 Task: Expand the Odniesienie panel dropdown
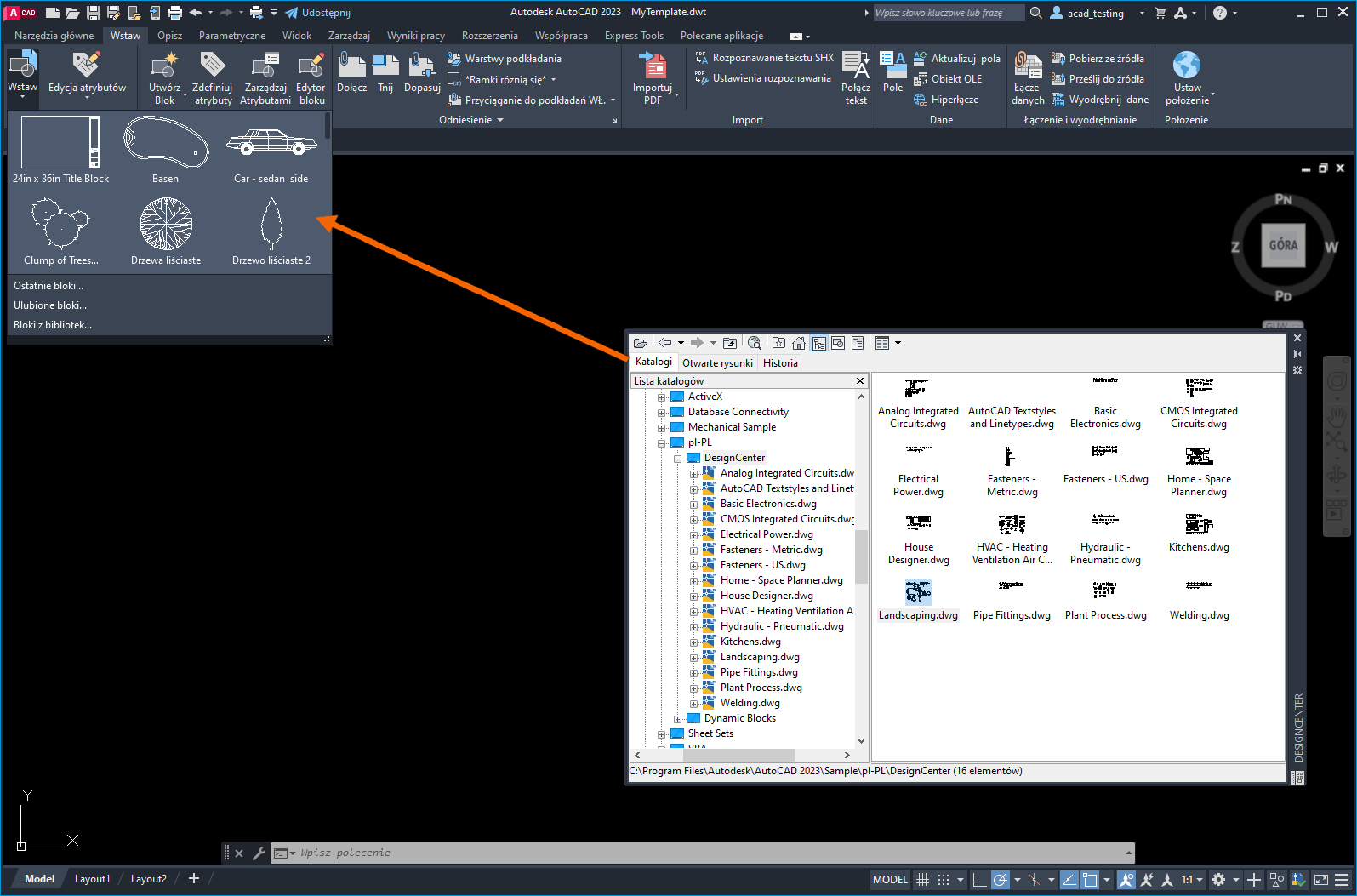tap(499, 120)
